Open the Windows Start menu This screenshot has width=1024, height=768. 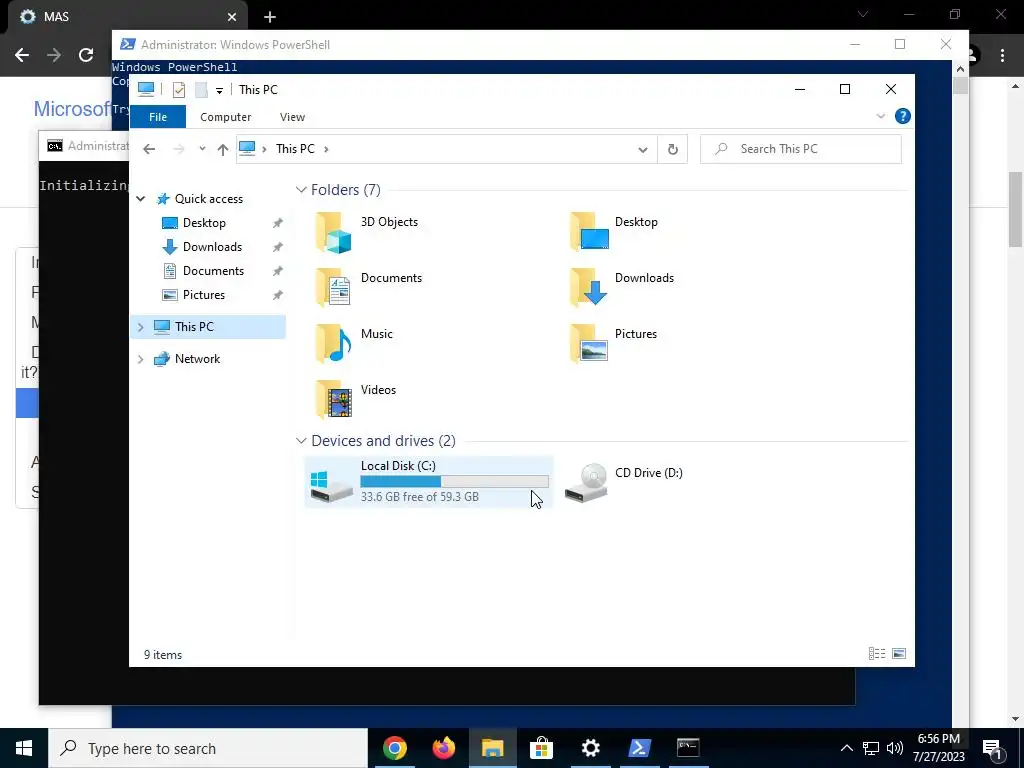coord(24,748)
